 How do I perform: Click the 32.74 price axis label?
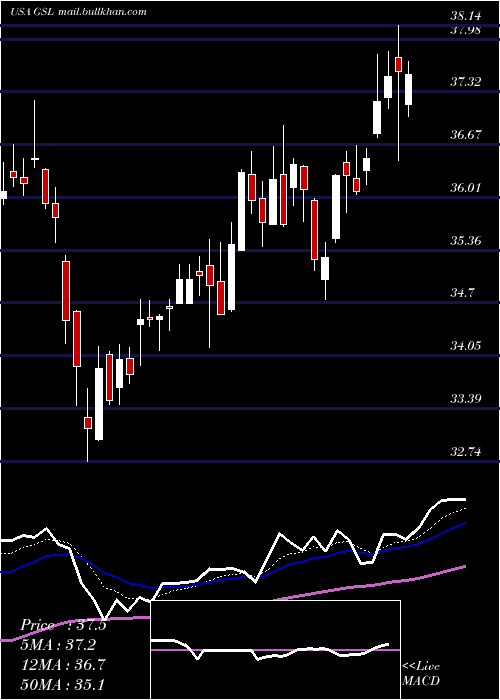[x=465, y=452]
